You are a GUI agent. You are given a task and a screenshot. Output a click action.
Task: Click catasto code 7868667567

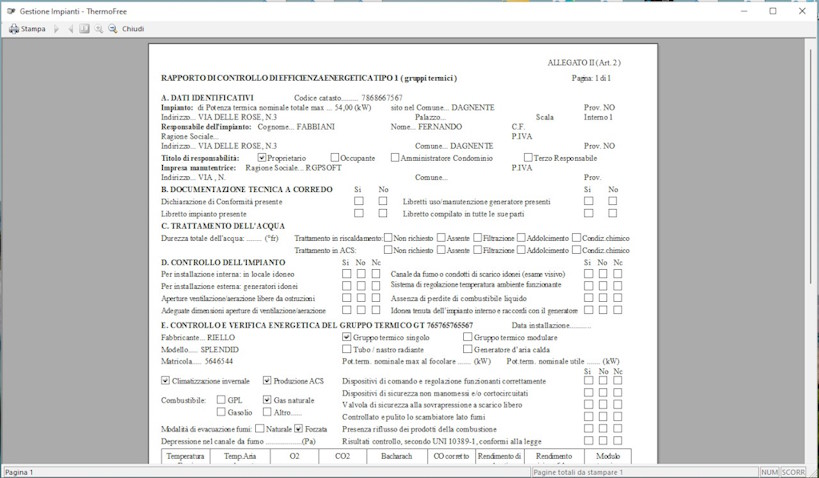(382, 98)
